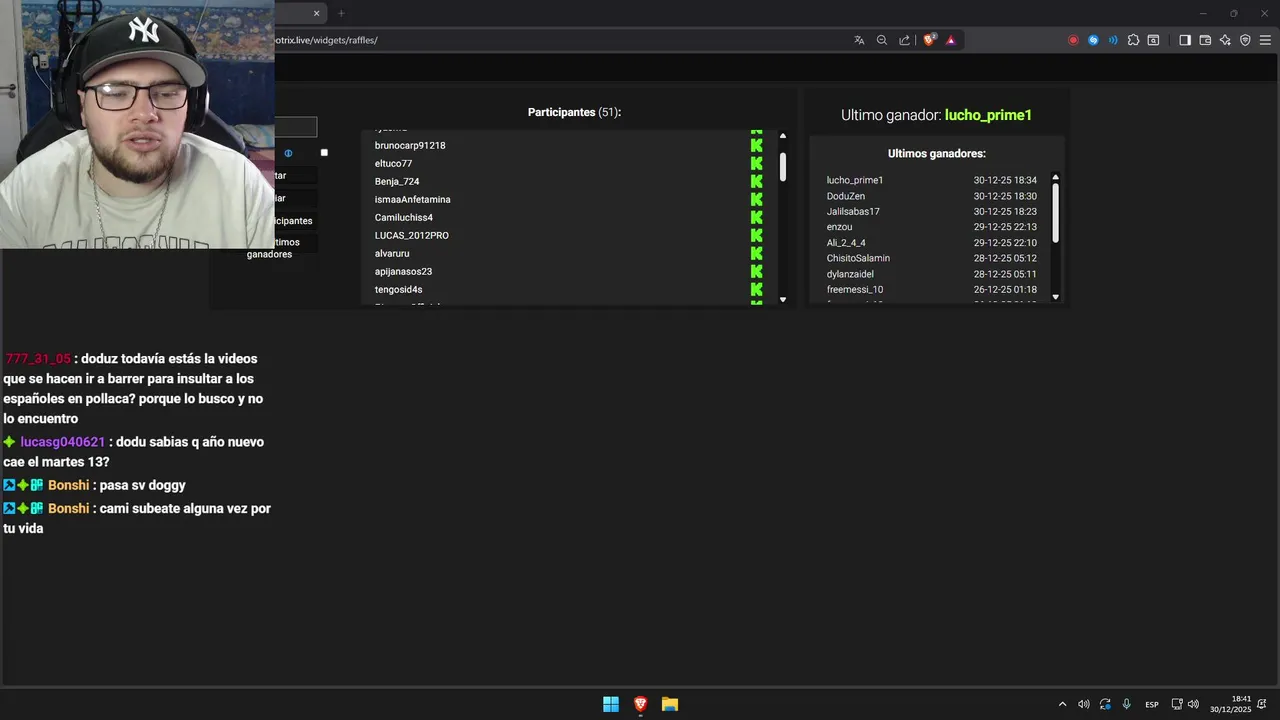Click the address bar URL widgets/raffles

(326, 40)
